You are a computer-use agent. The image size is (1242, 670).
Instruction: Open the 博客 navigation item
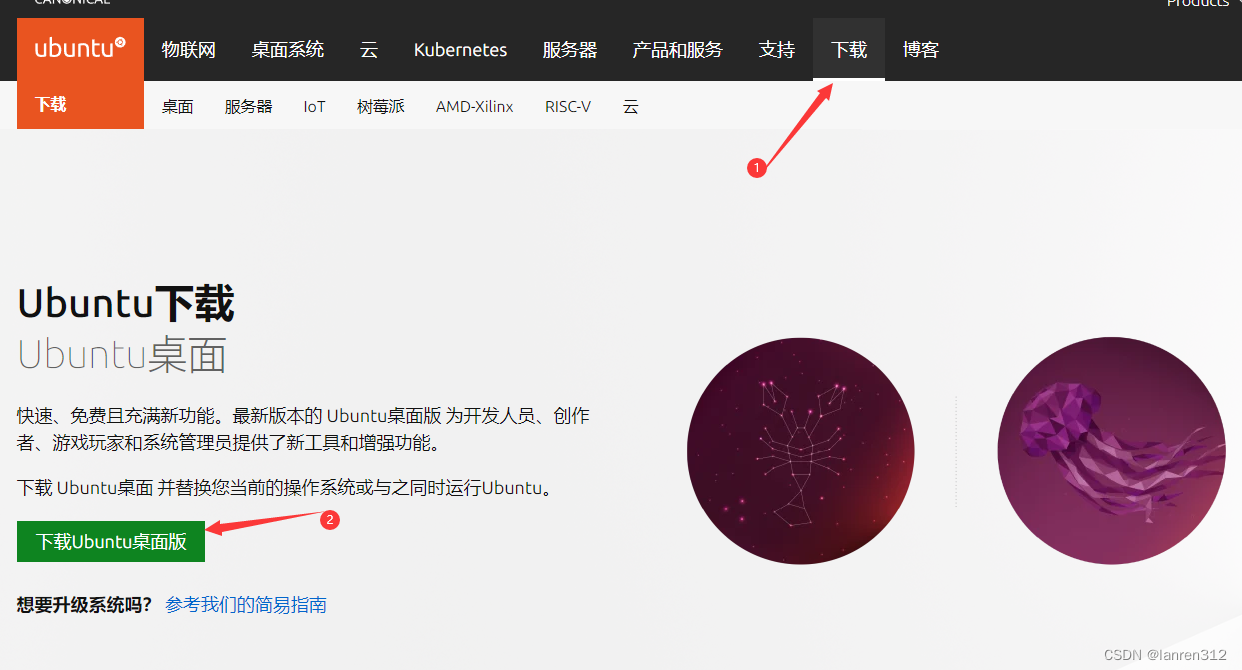point(921,50)
